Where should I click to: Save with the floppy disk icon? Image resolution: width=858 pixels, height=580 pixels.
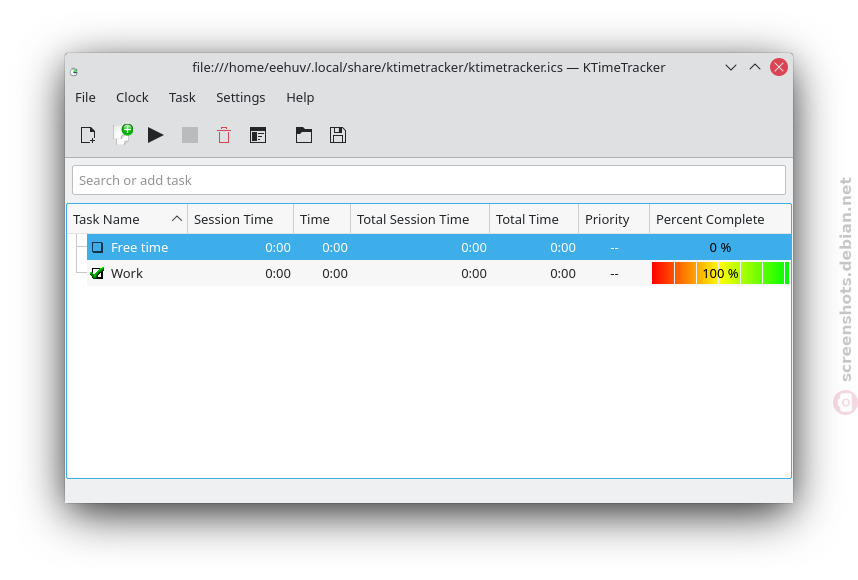tap(338, 135)
